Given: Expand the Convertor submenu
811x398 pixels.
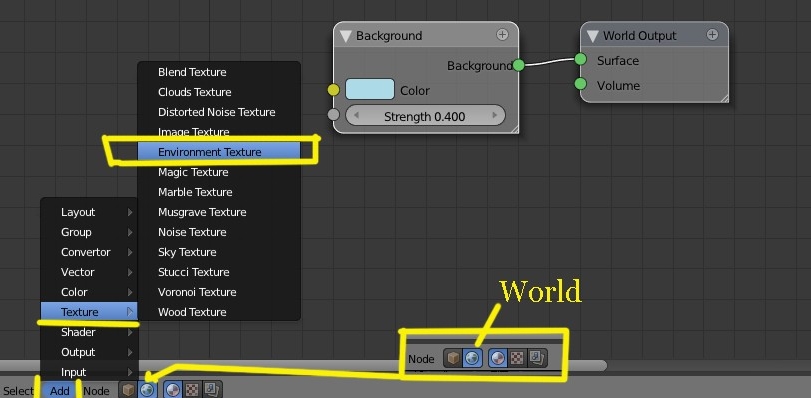Looking at the screenshot, I should pos(89,252).
